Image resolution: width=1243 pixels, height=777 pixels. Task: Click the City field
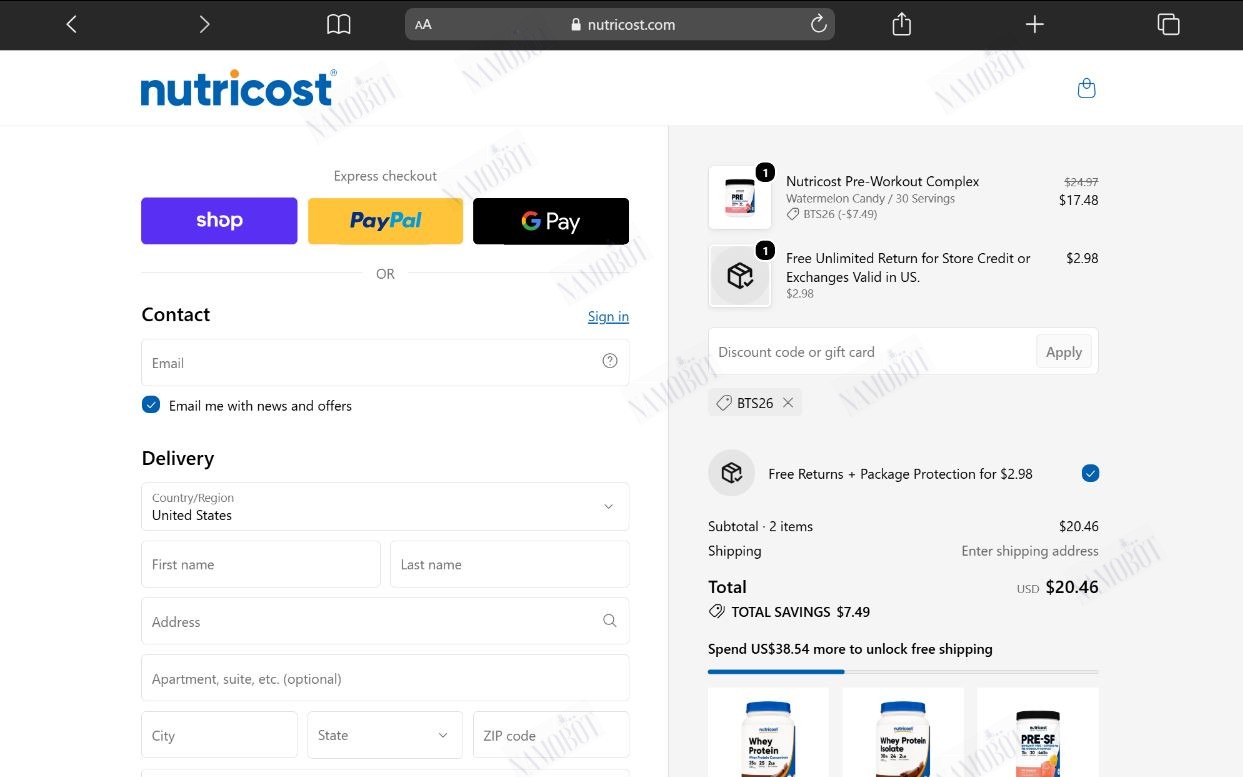219,735
